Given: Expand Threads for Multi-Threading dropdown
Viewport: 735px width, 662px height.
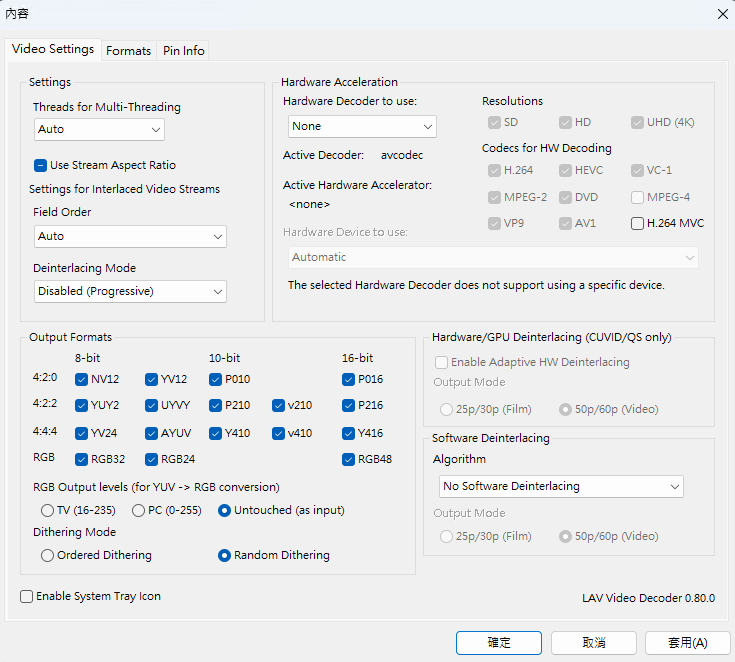Looking at the screenshot, I should pos(99,129).
